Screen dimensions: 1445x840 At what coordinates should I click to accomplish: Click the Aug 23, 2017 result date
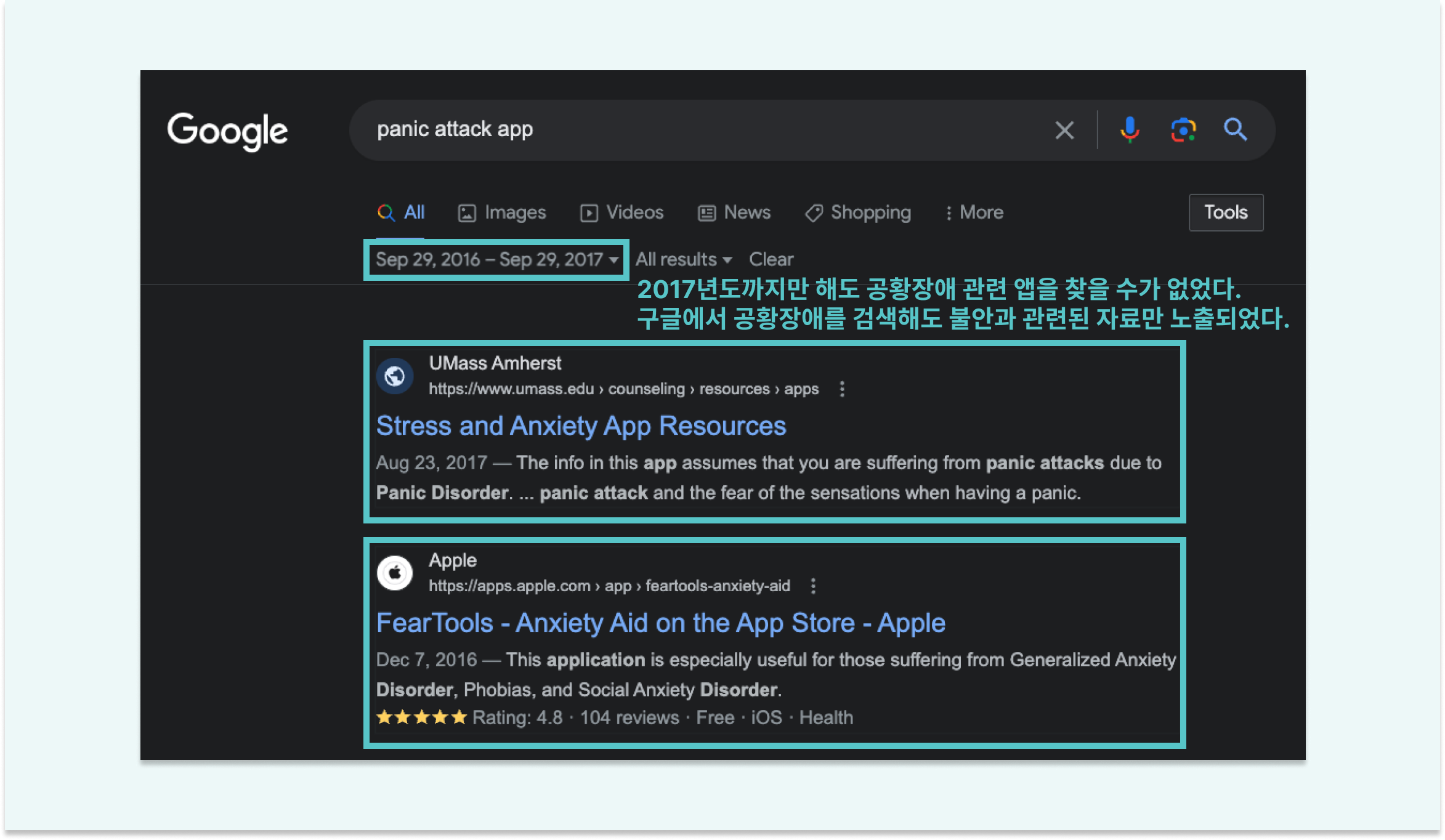(432, 462)
